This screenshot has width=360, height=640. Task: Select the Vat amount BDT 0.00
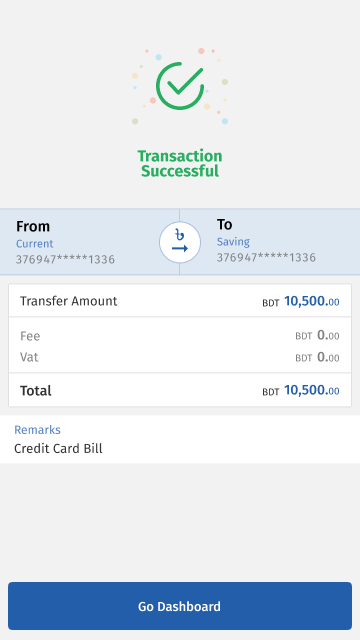(x=318, y=358)
